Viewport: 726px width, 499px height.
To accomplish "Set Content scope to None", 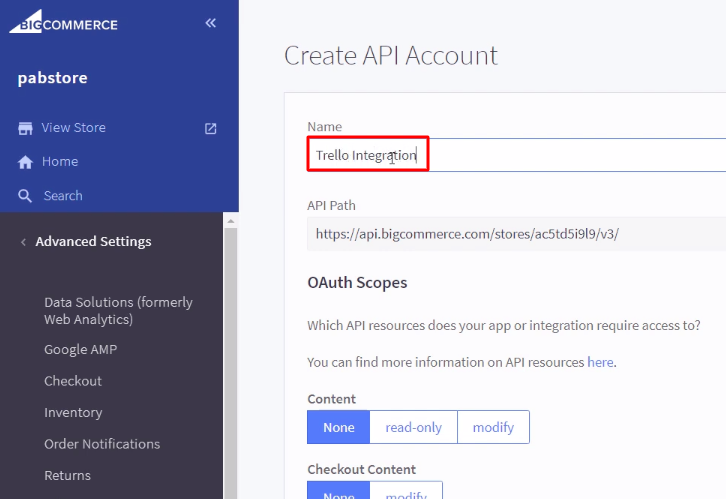I will click(x=338, y=427).
